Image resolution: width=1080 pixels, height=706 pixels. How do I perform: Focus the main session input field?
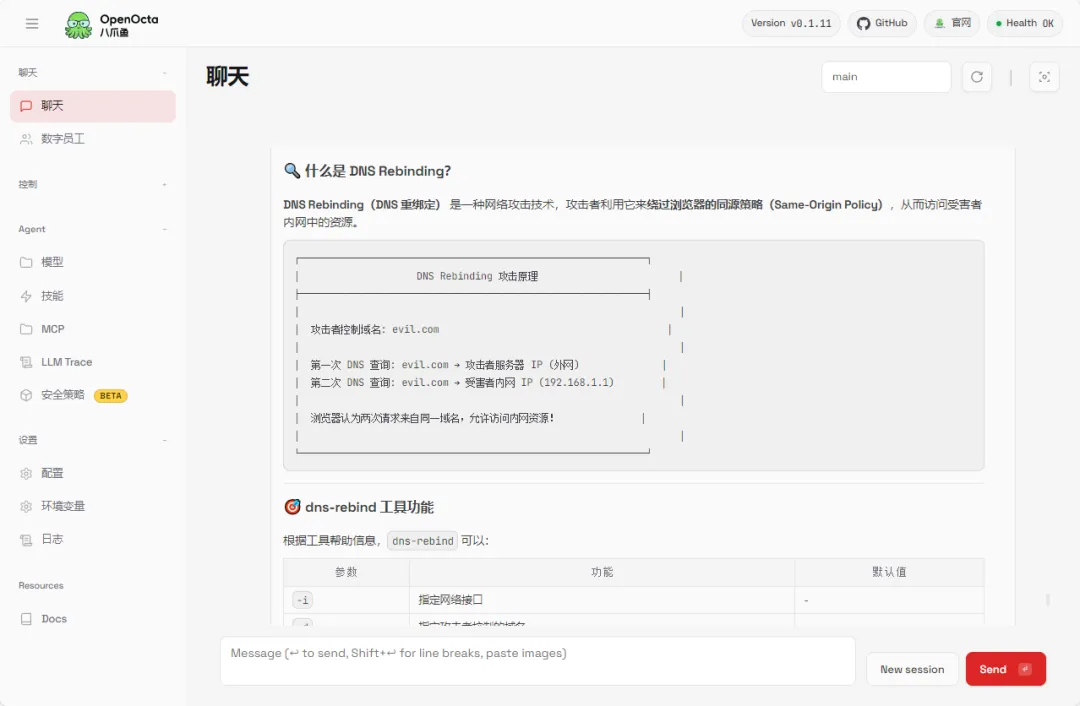[886, 77]
